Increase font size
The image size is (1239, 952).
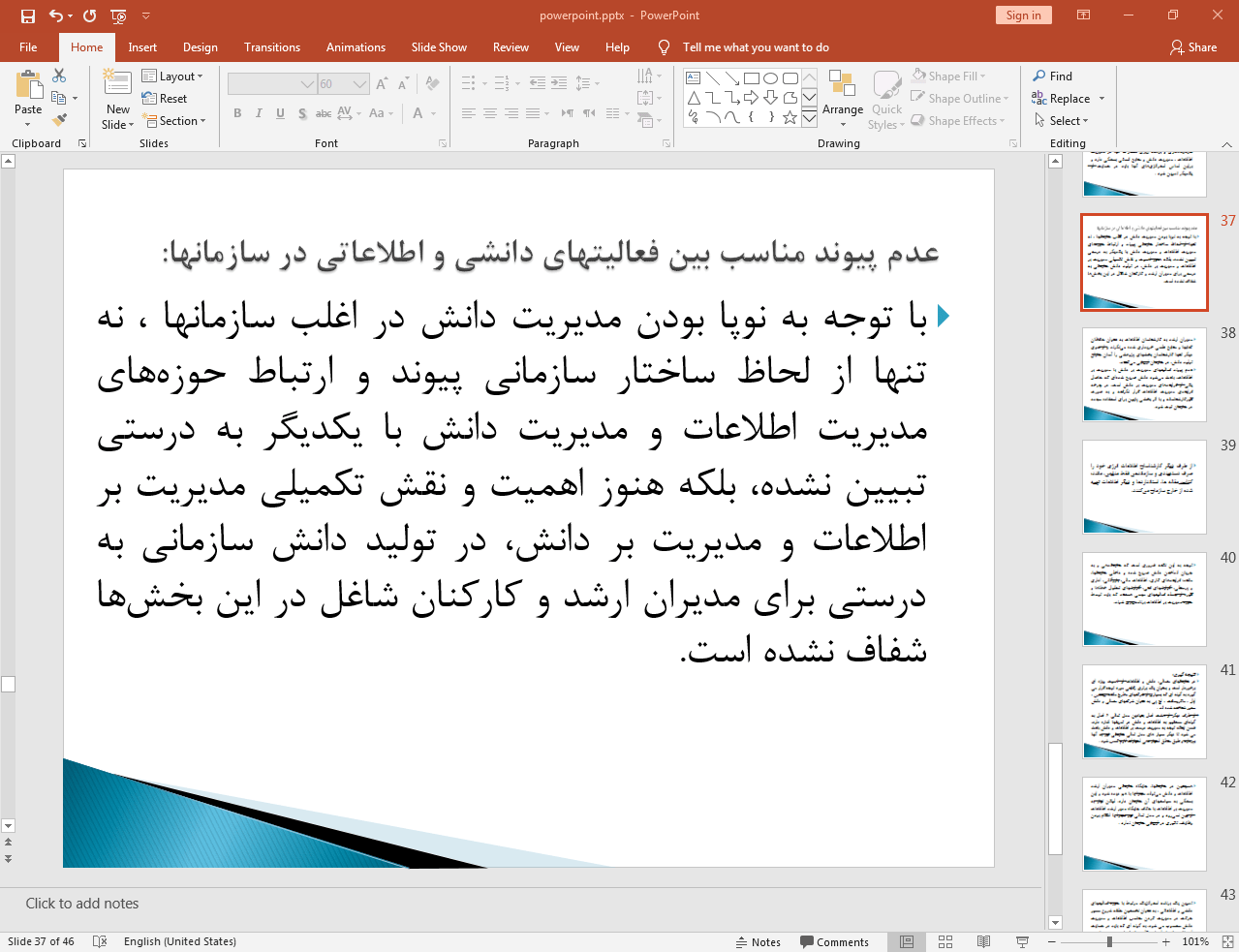pyautogui.click(x=382, y=84)
